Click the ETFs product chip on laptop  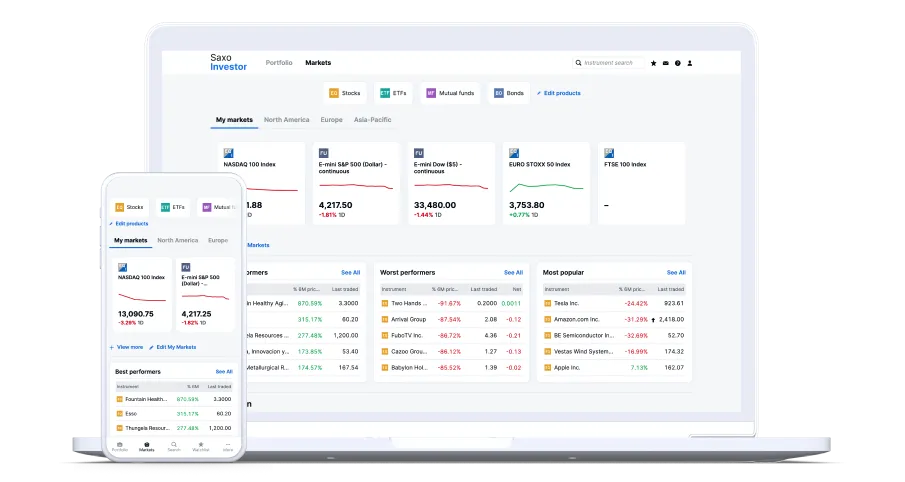tap(393, 93)
